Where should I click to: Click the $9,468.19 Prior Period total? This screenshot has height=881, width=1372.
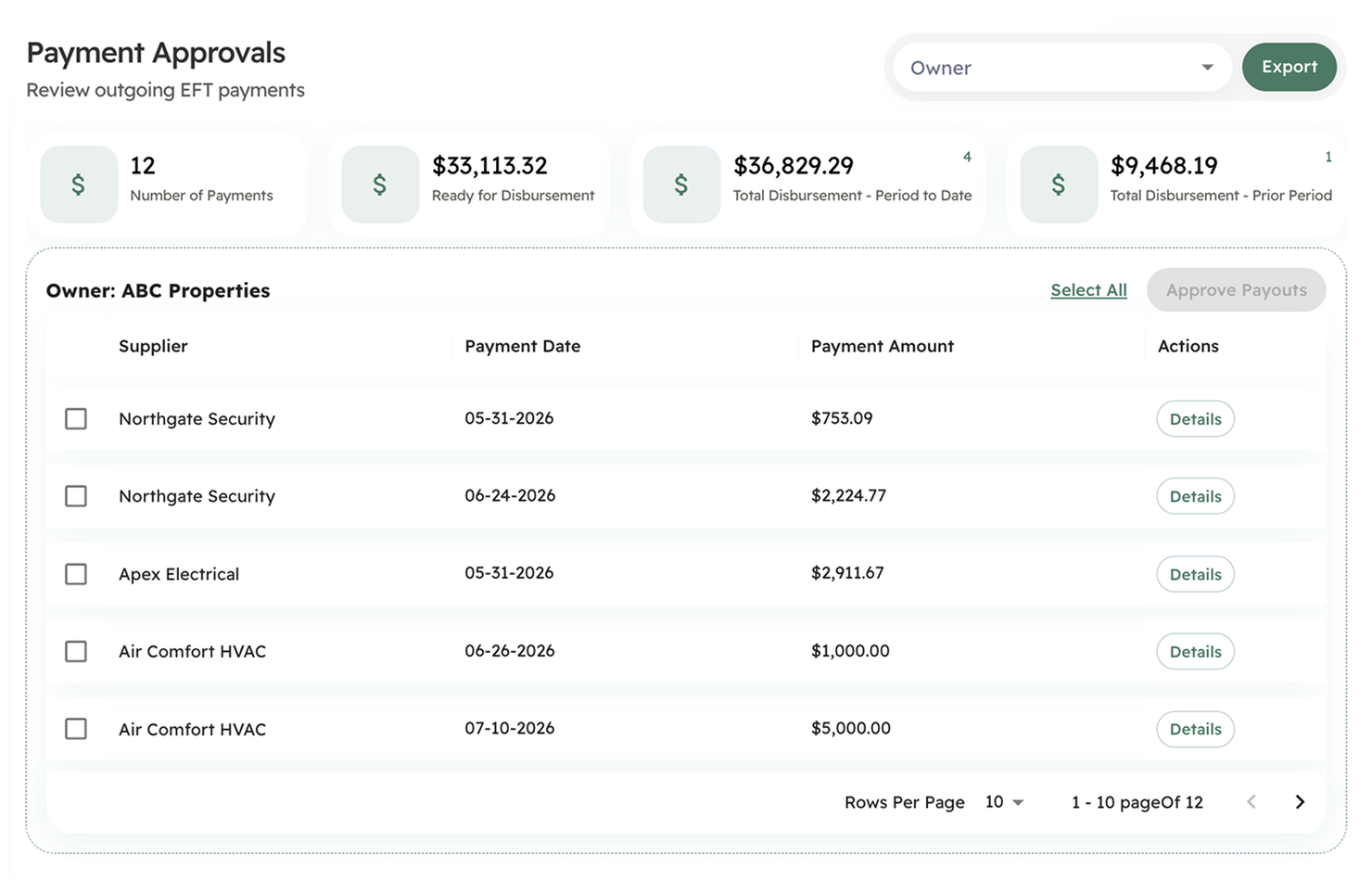point(1163,166)
